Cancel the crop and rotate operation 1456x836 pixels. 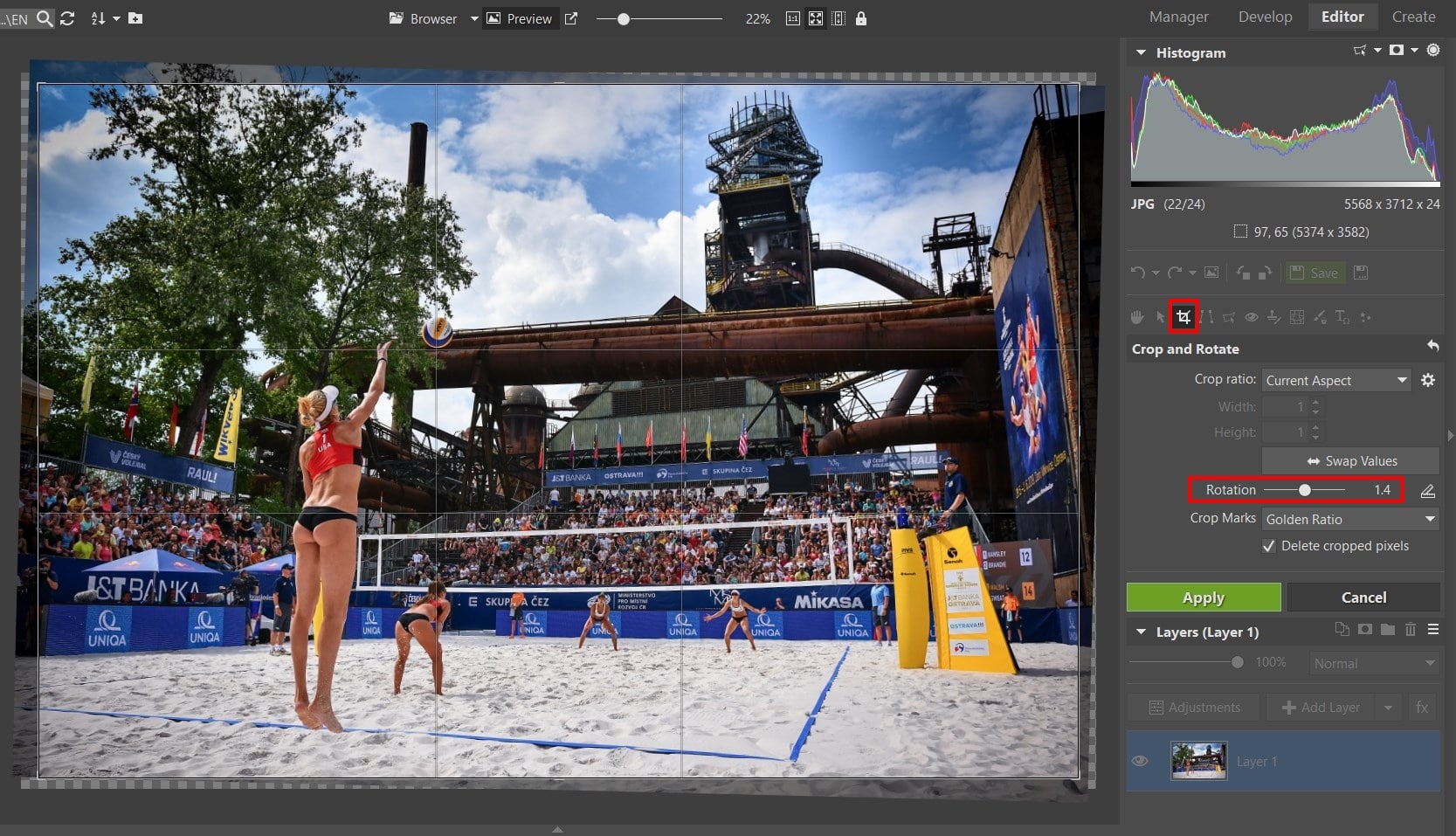(1363, 598)
